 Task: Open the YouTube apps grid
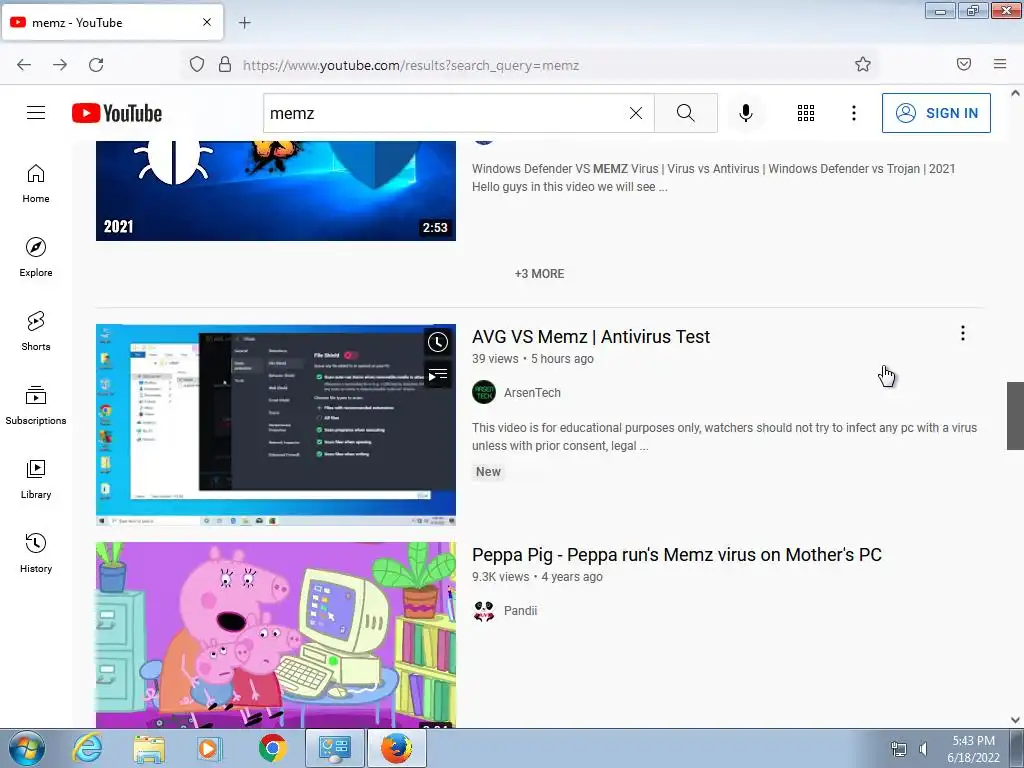tap(806, 113)
